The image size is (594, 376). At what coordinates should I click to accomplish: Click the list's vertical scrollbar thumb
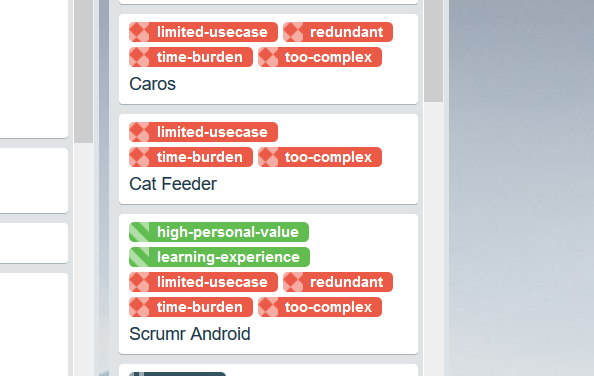pyautogui.click(x=433, y=51)
